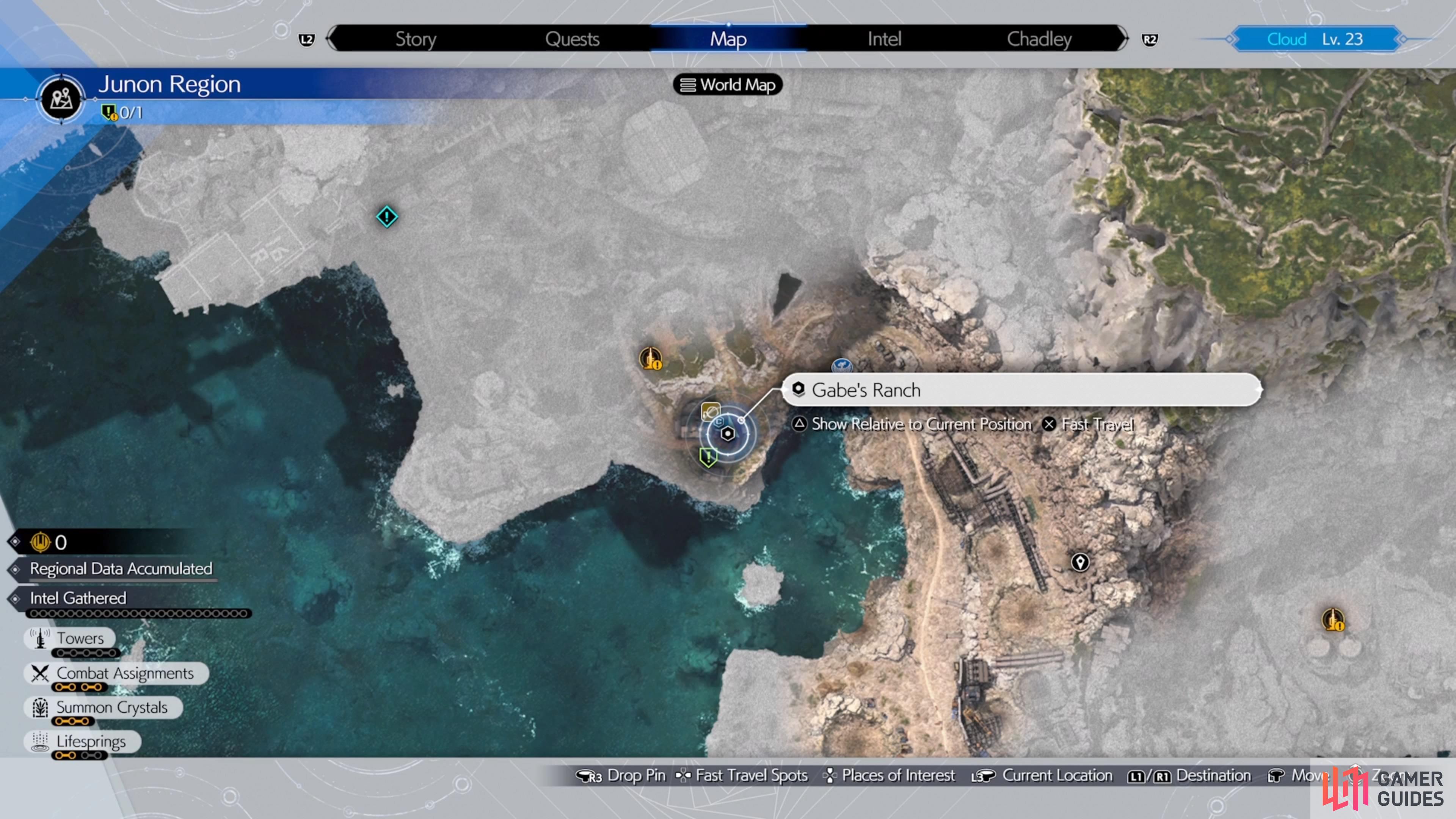Click the Towers progress pips
This screenshot has height=819, width=1456.
point(85,653)
